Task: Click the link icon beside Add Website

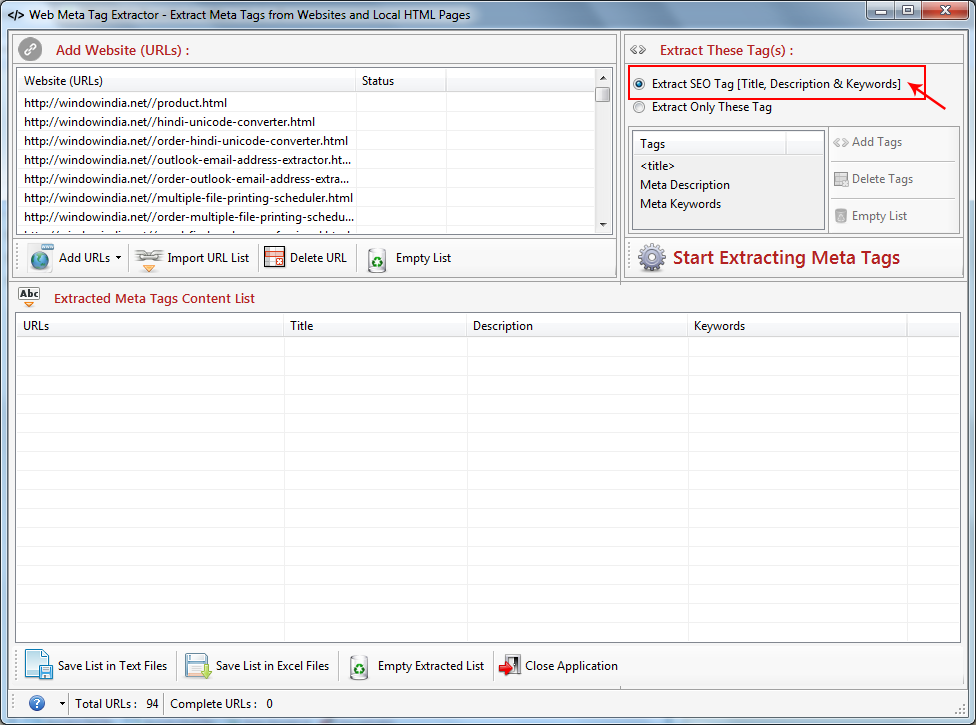Action: (x=30, y=50)
